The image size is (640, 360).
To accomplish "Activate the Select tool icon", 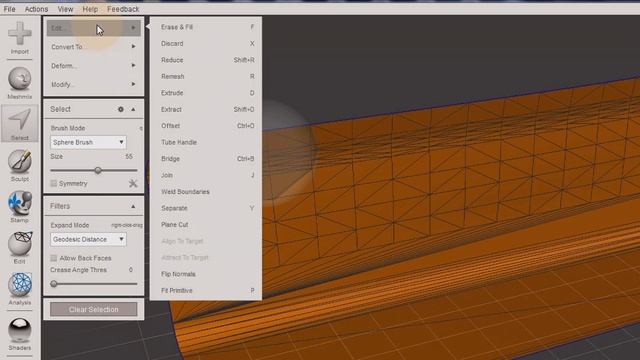I will 20,124.
